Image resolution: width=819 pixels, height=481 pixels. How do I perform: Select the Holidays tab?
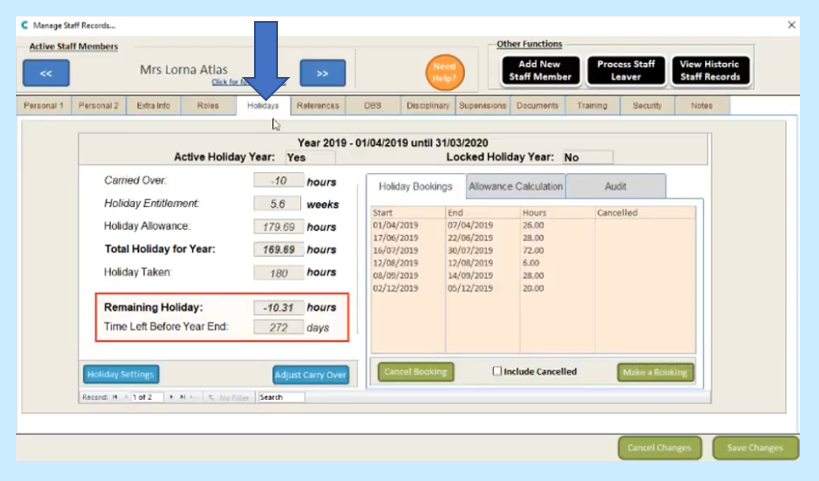point(263,105)
